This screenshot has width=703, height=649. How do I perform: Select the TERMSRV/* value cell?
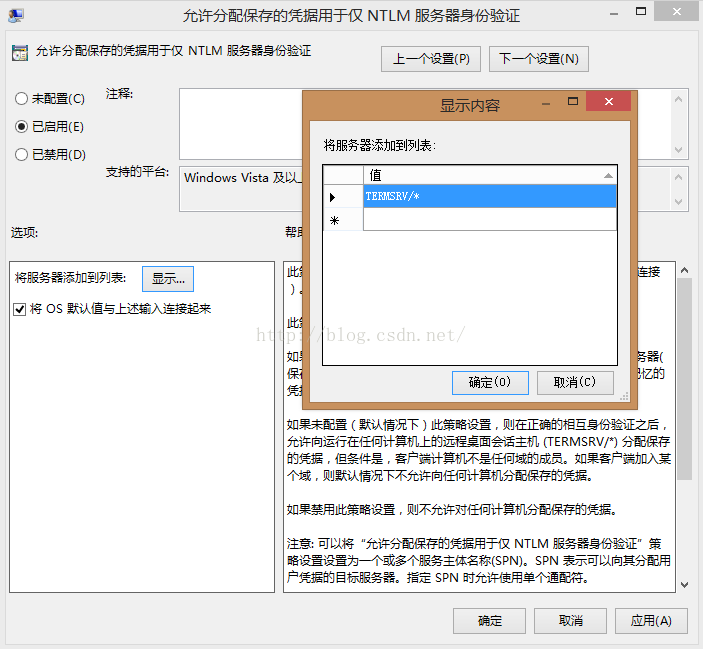490,196
